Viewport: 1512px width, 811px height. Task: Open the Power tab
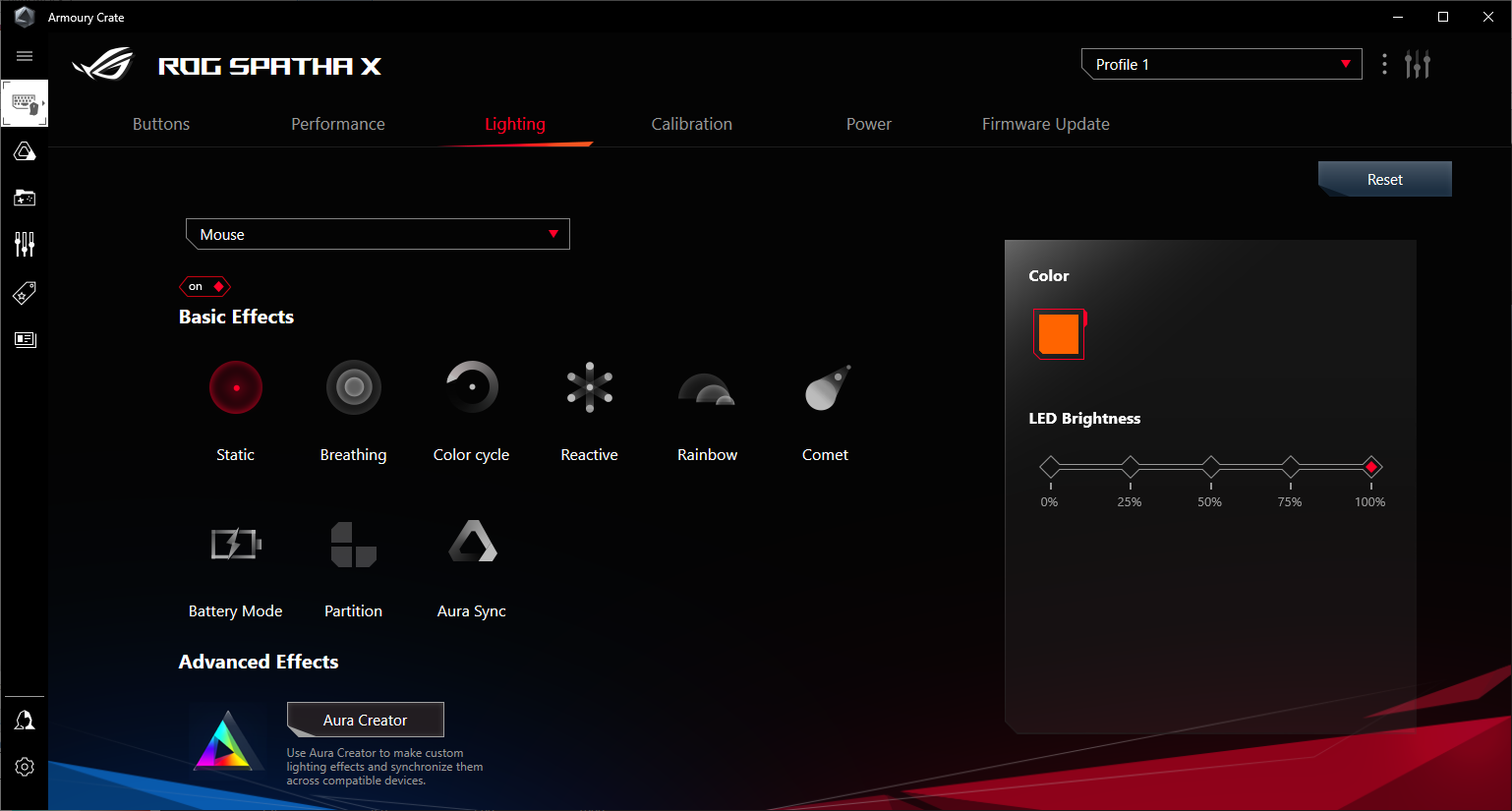(x=869, y=124)
